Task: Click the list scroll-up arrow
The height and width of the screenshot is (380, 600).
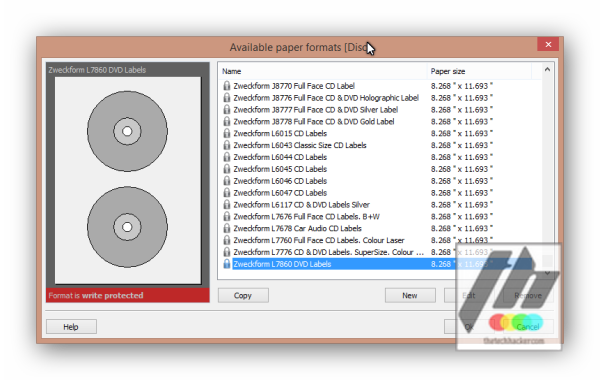Action: pos(547,70)
